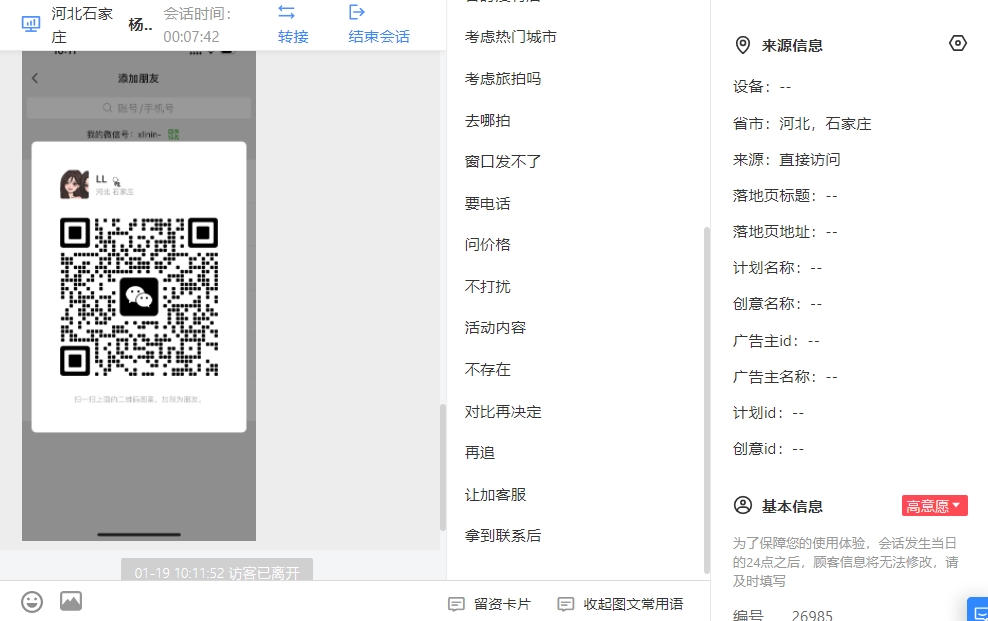Pick the 窗口发不了 quick phrase
The width and height of the screenshot is (988, 621).
click(x=503, y=162)
